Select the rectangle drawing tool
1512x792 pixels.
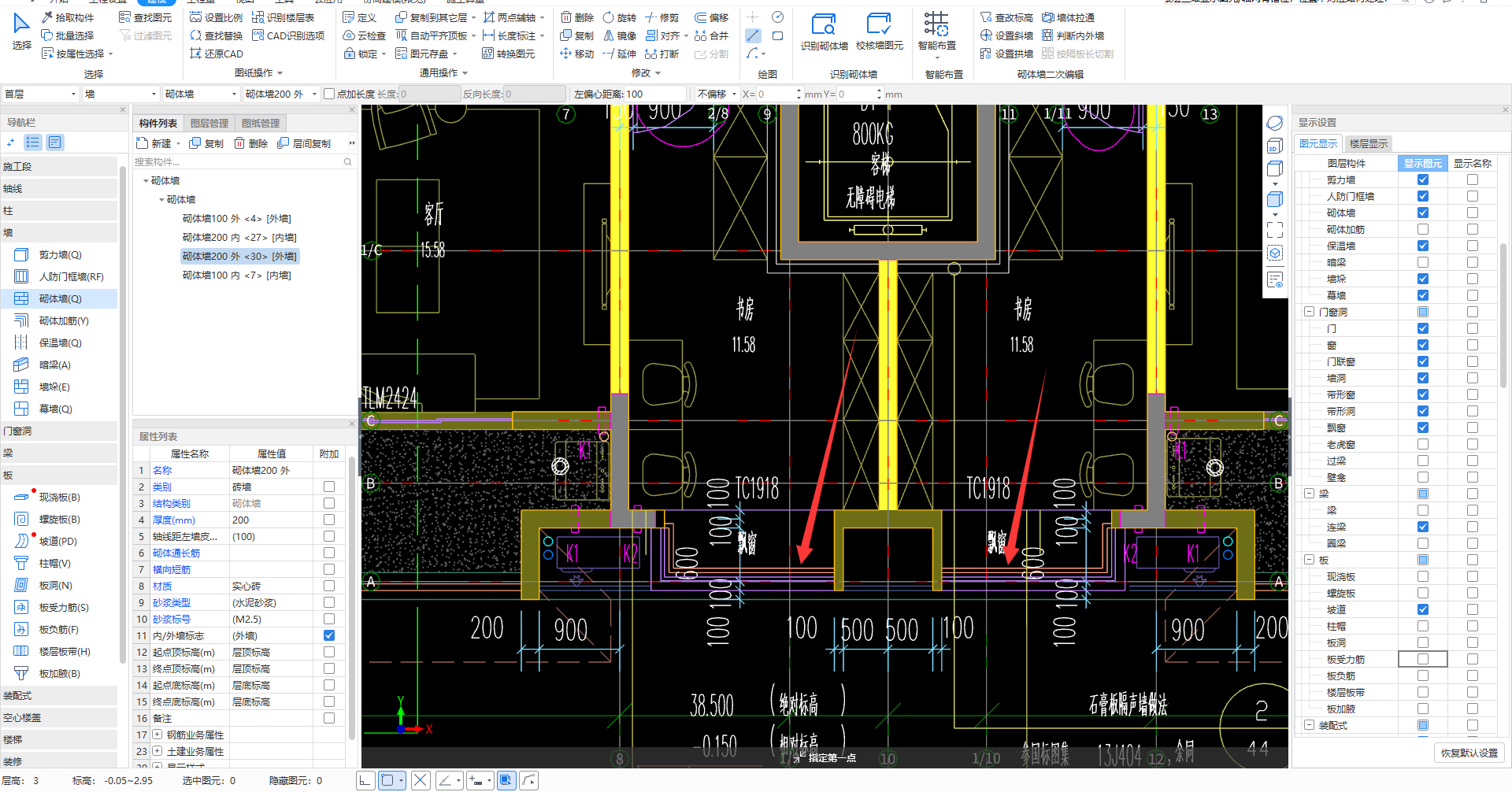point(777,35)
